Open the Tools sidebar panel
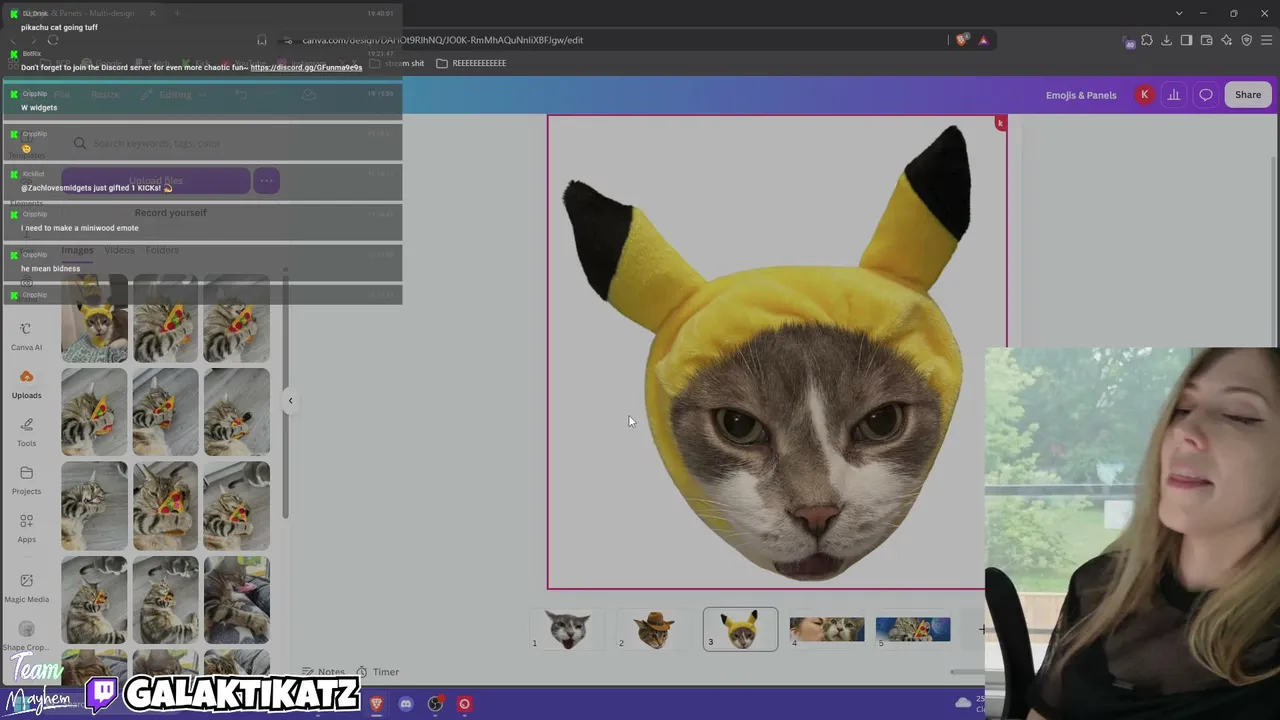 point(26,432)
